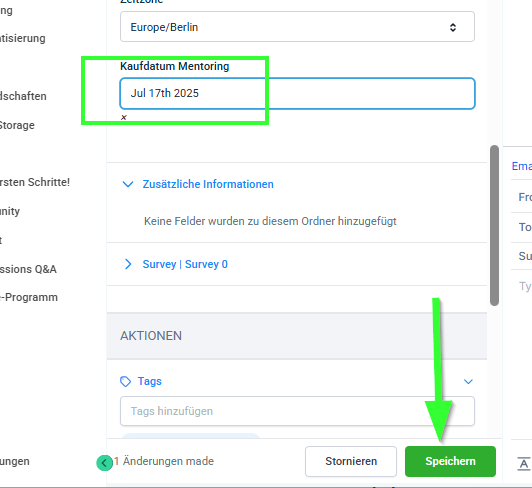Clear the Kaufdatum Mentoring date with x
Viewport: 532px width, 488px height.
tap(124, 117)
